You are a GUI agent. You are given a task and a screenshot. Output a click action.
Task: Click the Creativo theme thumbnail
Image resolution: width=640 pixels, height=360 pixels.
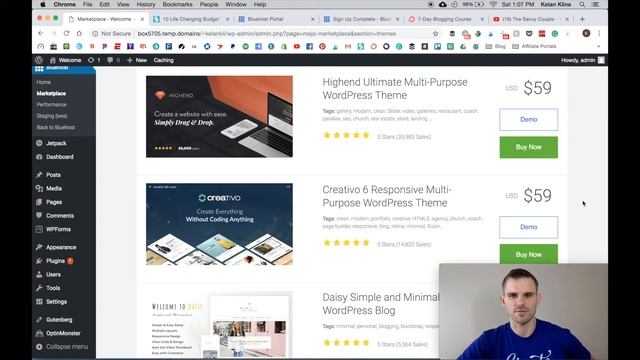point(219,224)
